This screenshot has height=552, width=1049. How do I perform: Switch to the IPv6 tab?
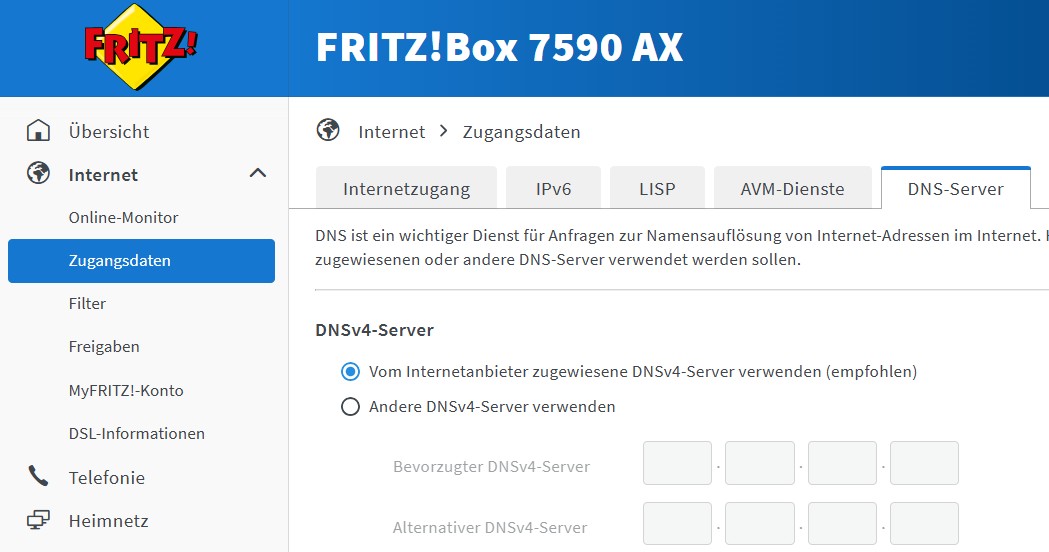(x=553, y=189)
